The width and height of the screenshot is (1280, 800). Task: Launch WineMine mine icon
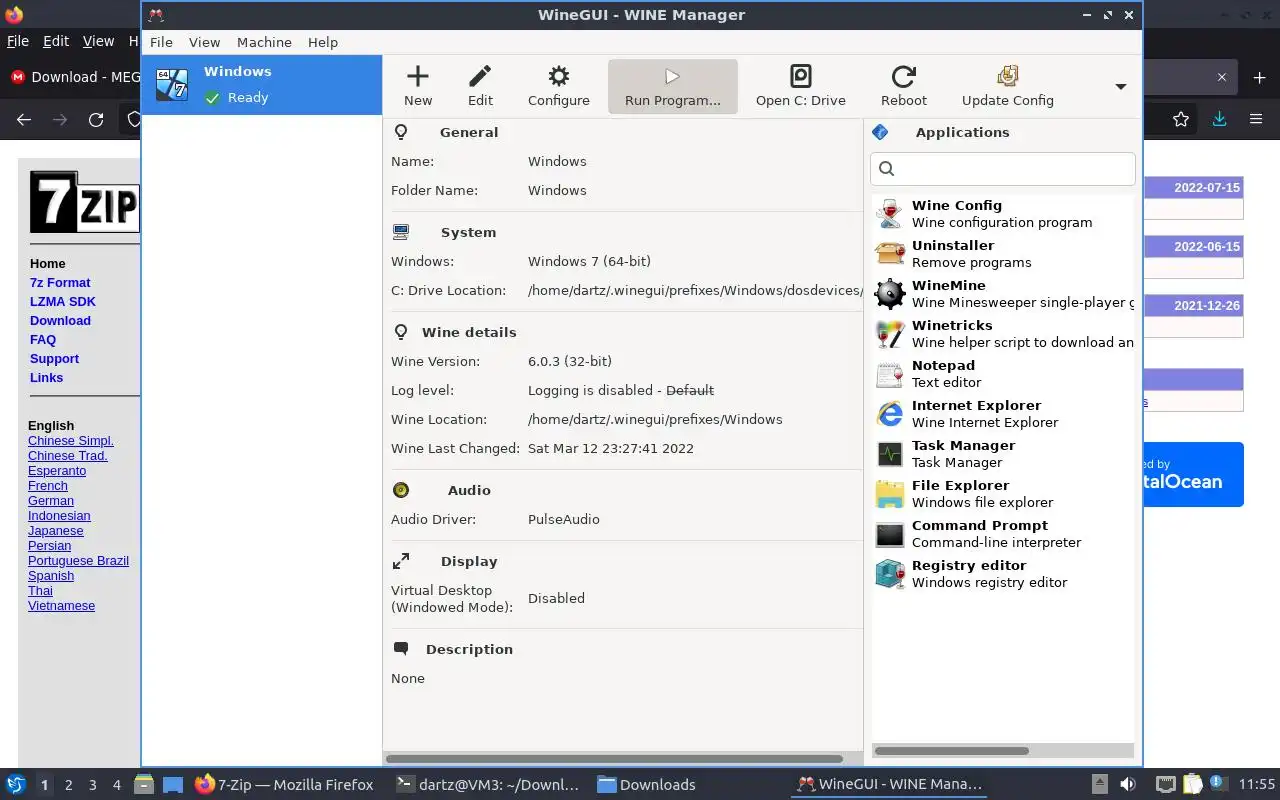pyautogui.click(x=889, y=293)
